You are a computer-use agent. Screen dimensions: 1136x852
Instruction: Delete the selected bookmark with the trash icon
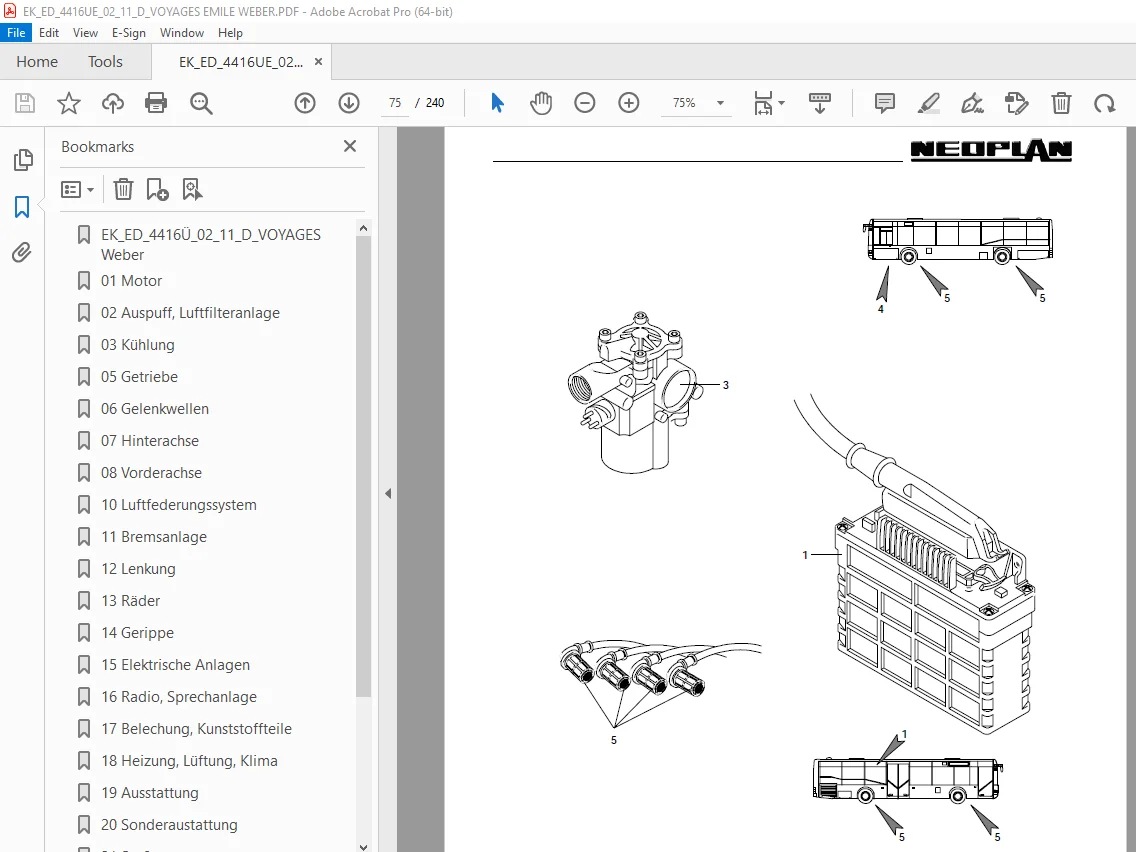[x=123, y=189]
